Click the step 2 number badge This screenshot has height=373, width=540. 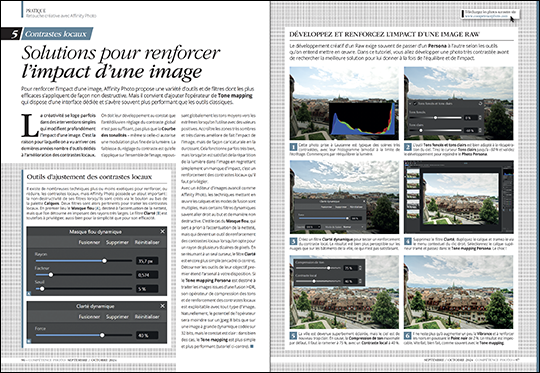point(408,147)
